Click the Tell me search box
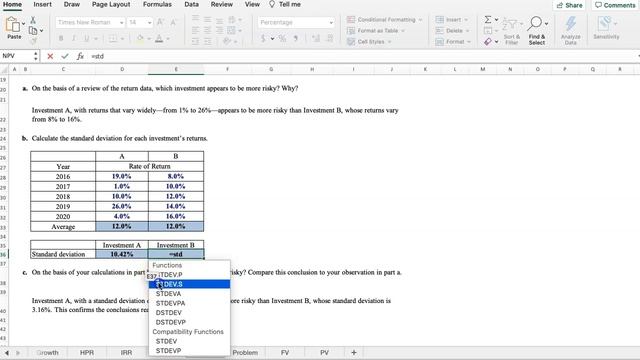This screenshot has height=360, width=640. [x=285, y=4]
